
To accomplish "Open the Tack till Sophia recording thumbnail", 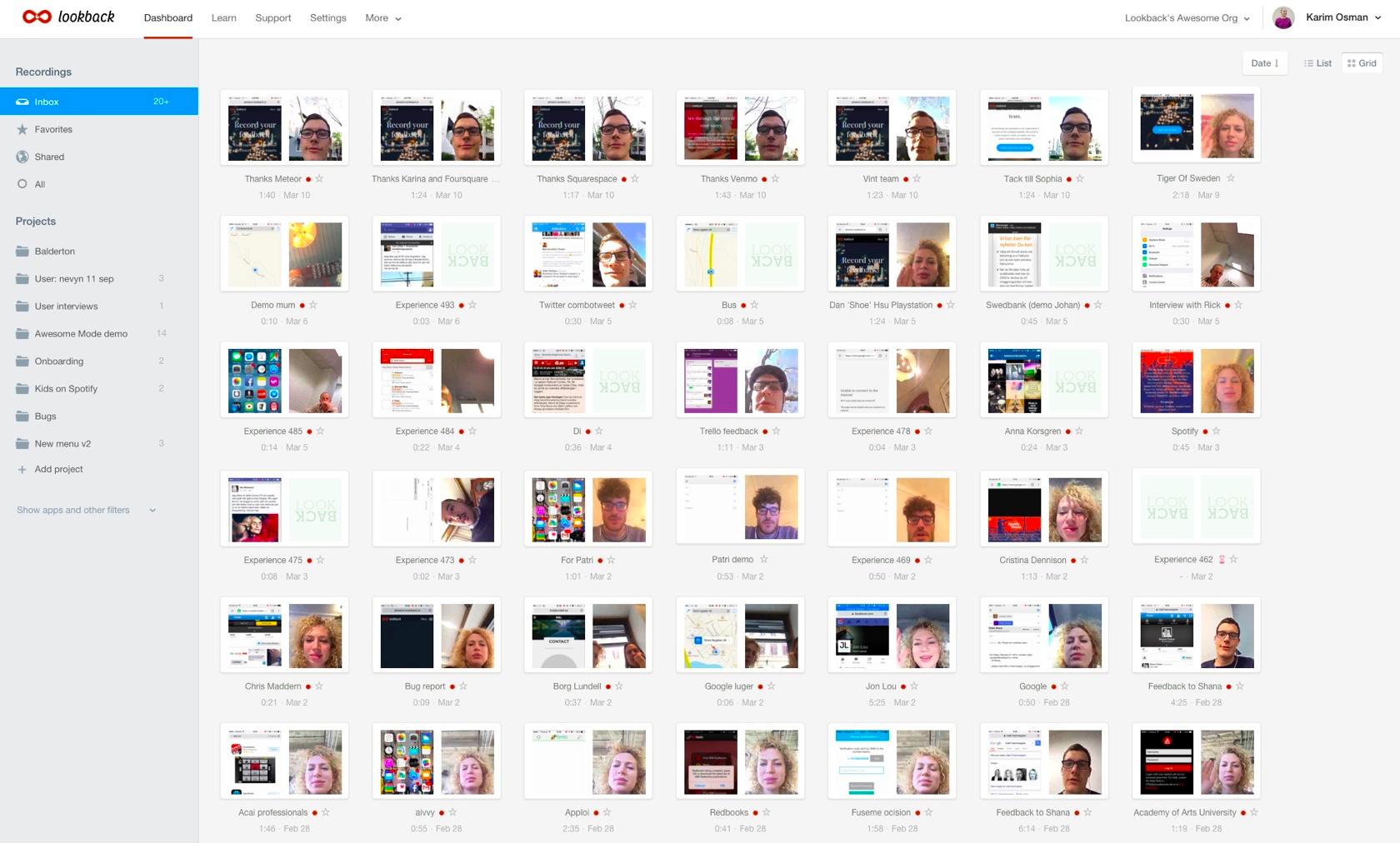I will [1044, 127].
